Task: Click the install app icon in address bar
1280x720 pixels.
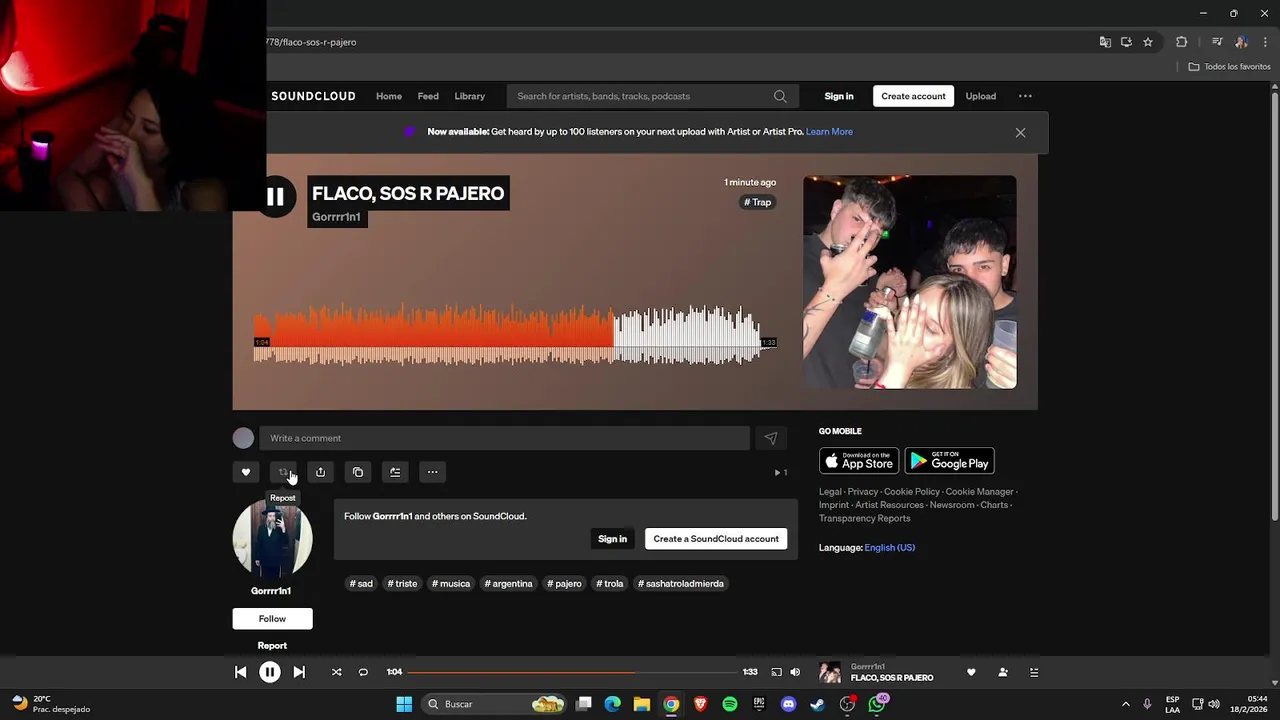Action: 1126,42
